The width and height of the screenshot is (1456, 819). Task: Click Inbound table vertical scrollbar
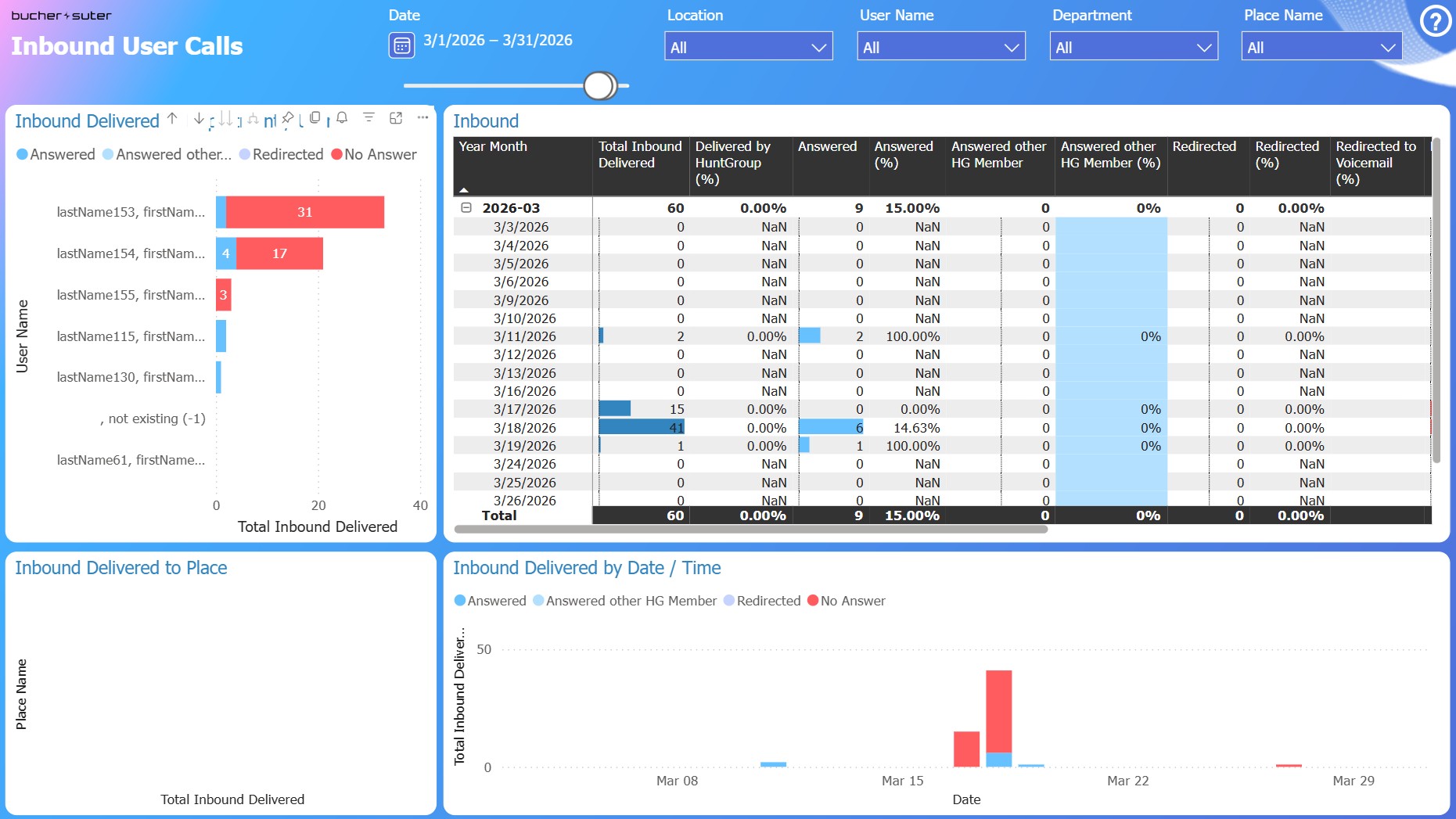[x=1436, y=301]
